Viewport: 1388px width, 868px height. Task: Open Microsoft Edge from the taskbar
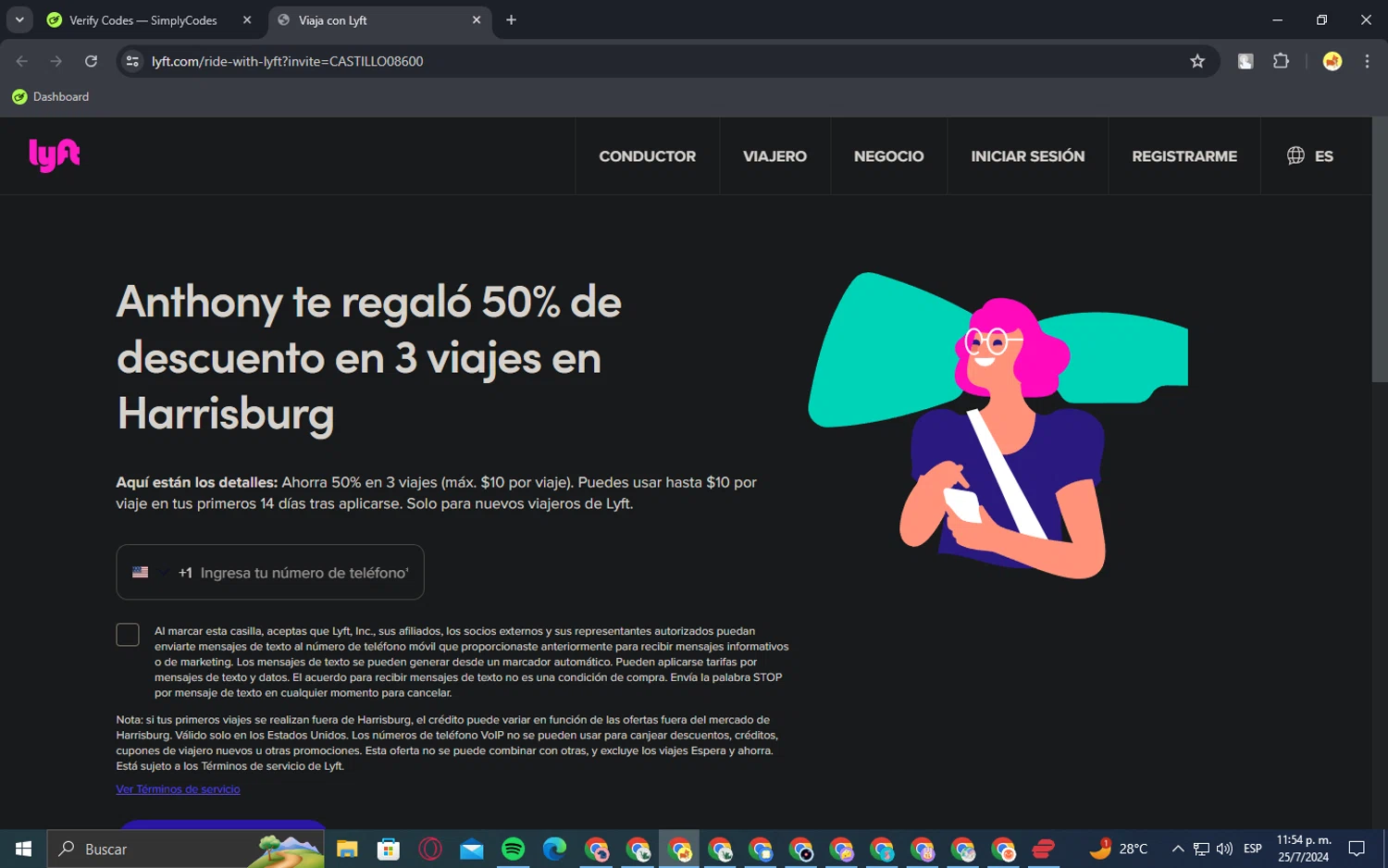point(554,849)
